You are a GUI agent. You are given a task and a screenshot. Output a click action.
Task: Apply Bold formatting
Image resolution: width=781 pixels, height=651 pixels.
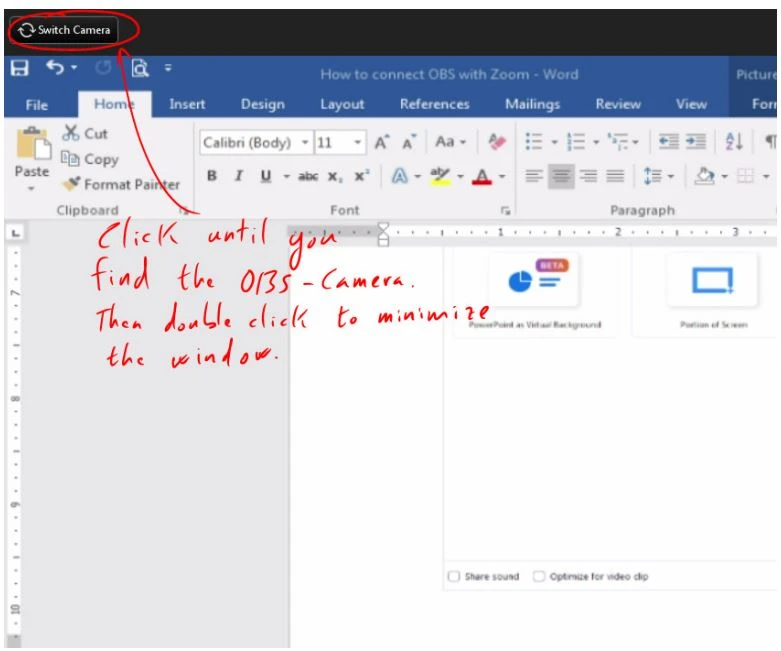[212, 176]
